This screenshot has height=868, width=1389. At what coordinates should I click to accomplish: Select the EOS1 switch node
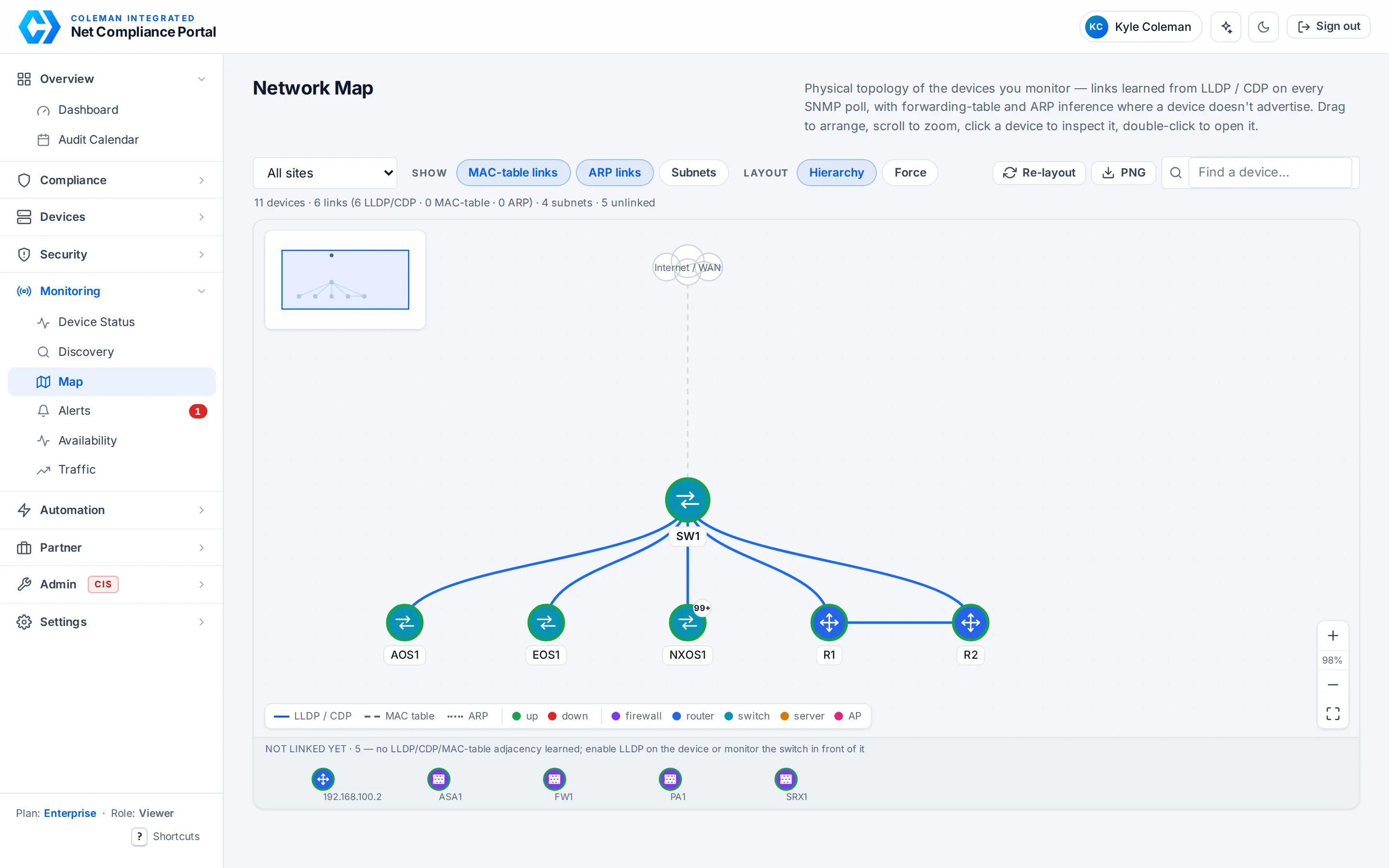click(546, 622)
